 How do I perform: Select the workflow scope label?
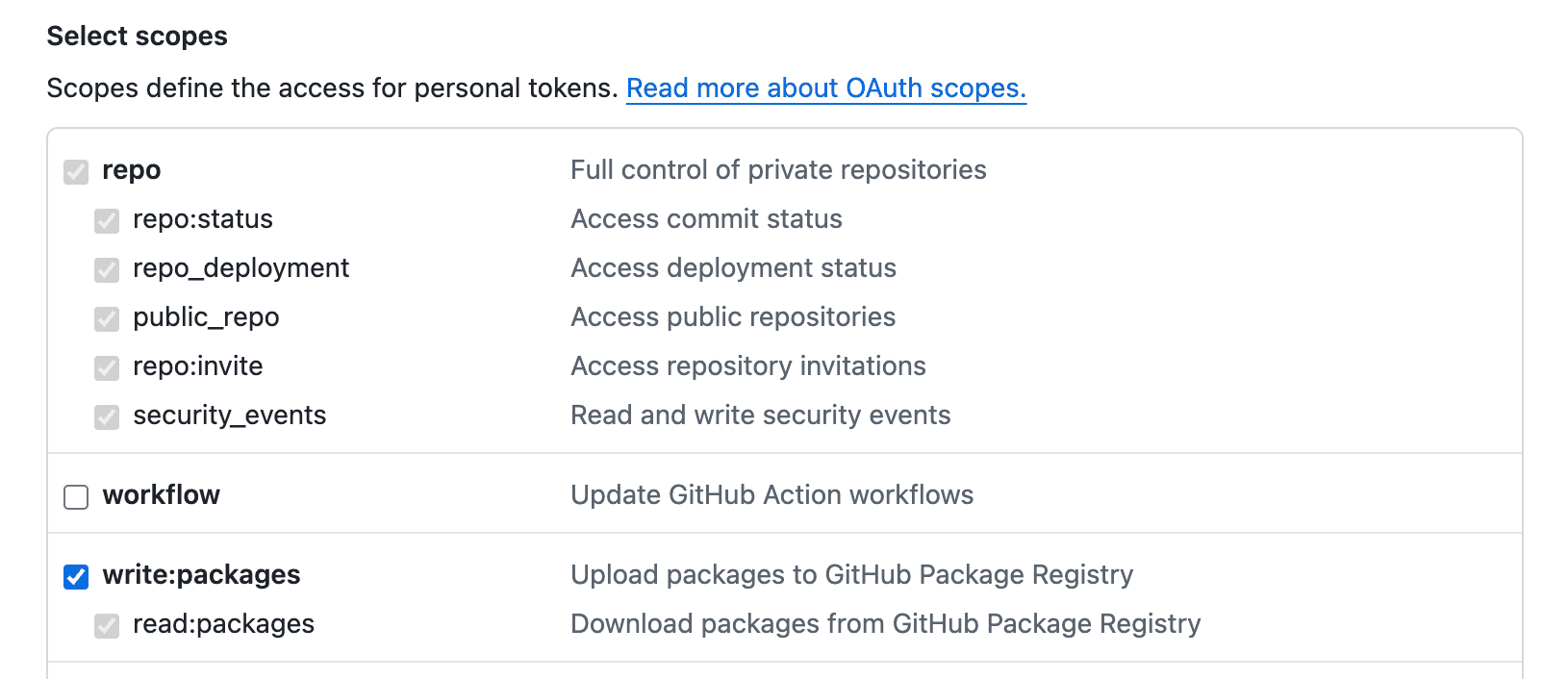(x=161, y=495)
